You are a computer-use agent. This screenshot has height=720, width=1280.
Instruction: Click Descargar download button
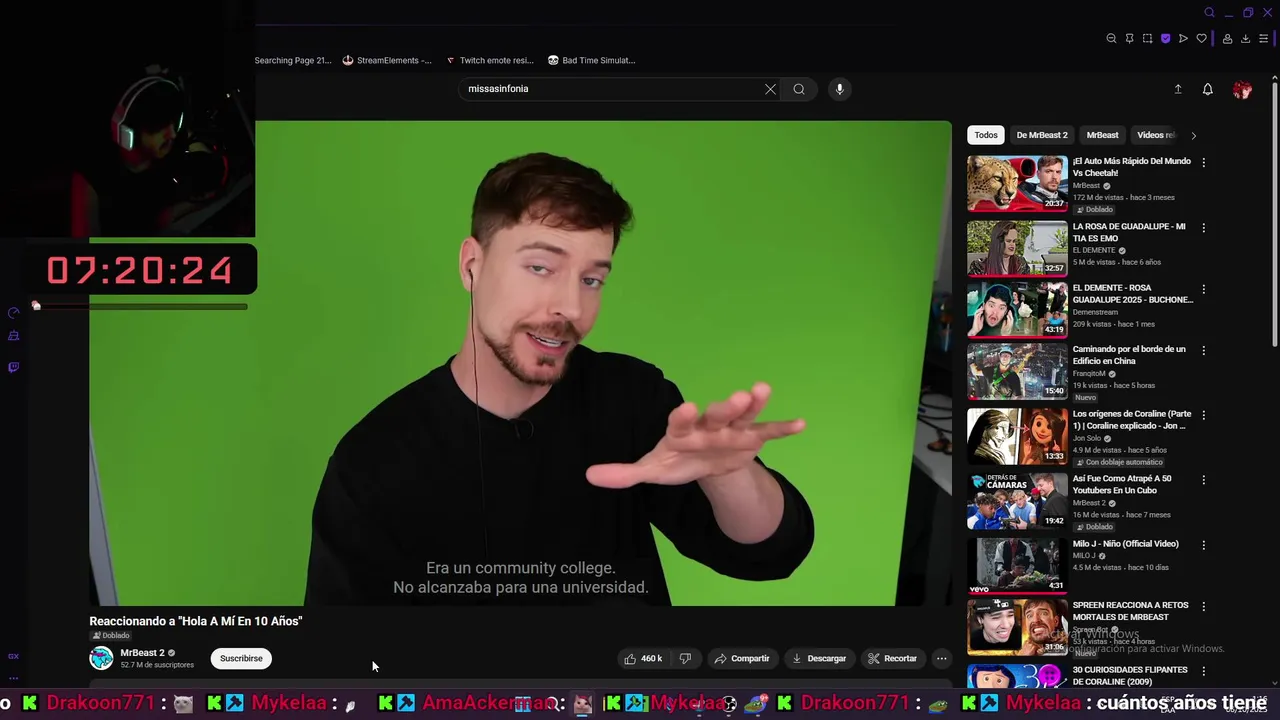coord(819,658)
